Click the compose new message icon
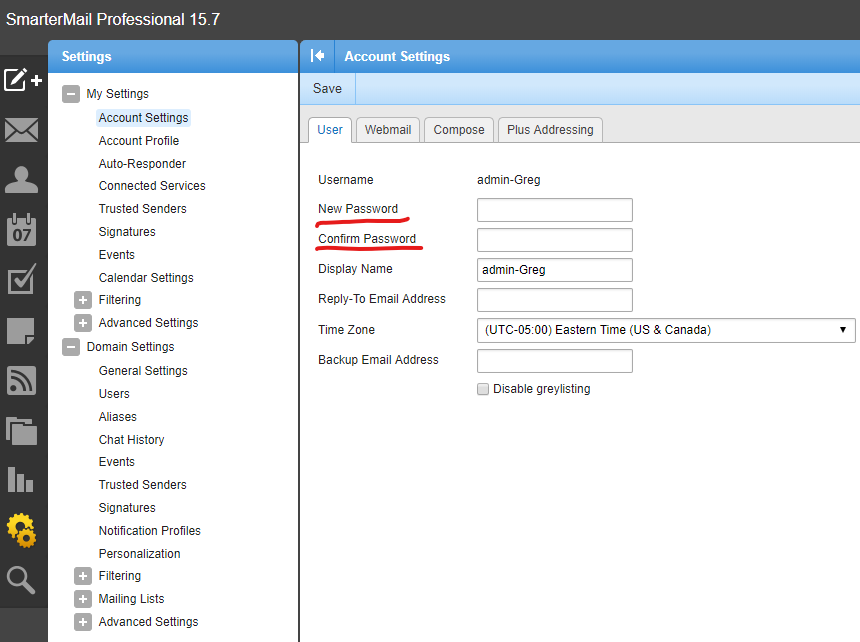 [x=22, y=80]
